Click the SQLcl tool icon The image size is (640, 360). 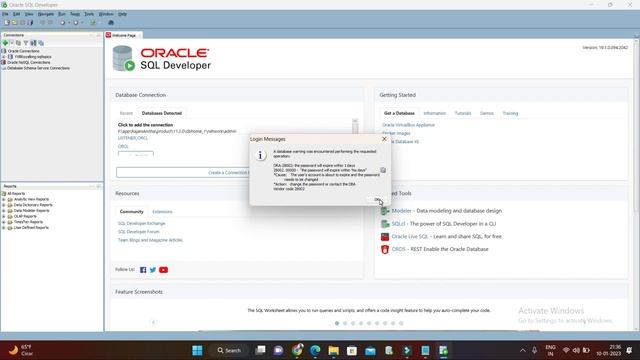[385, 224]
